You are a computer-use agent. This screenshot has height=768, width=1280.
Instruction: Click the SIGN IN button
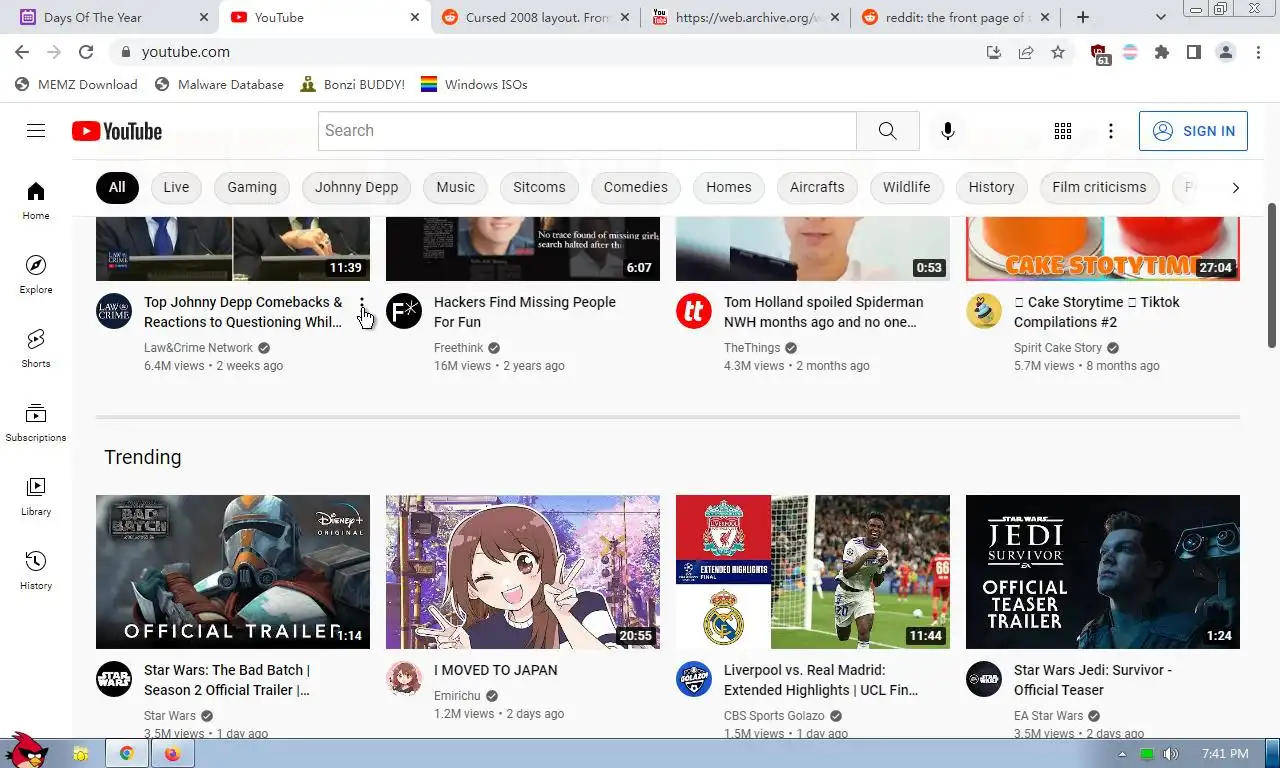point(1193,131)
